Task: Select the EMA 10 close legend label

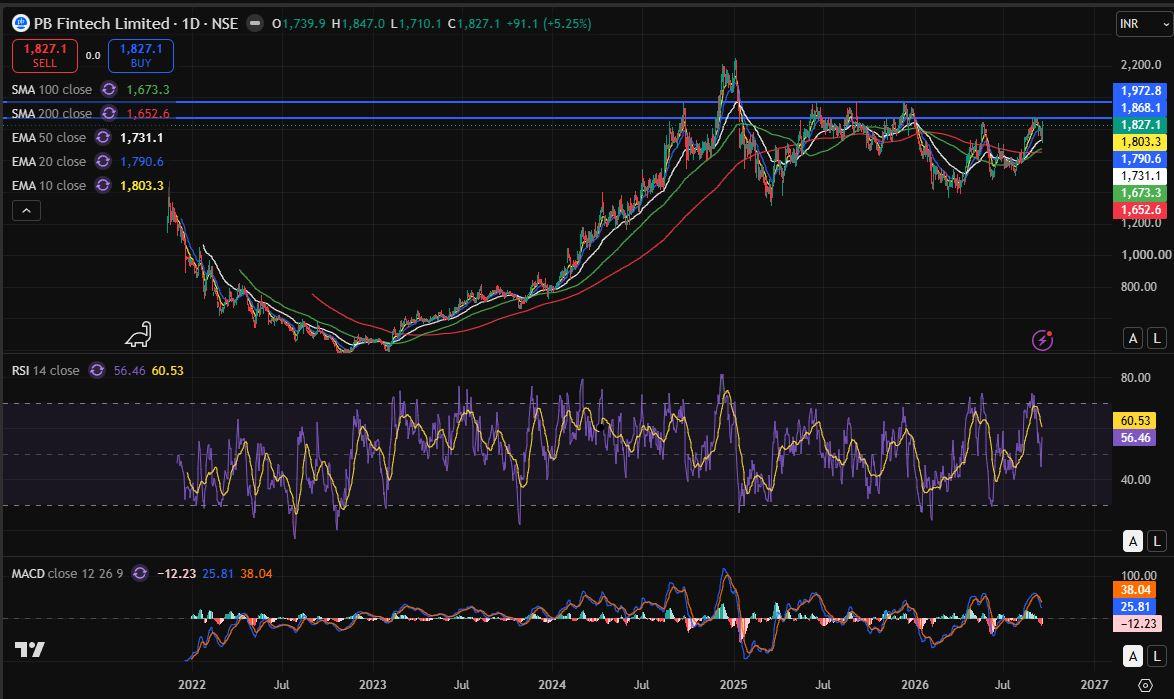Action: 49,186
